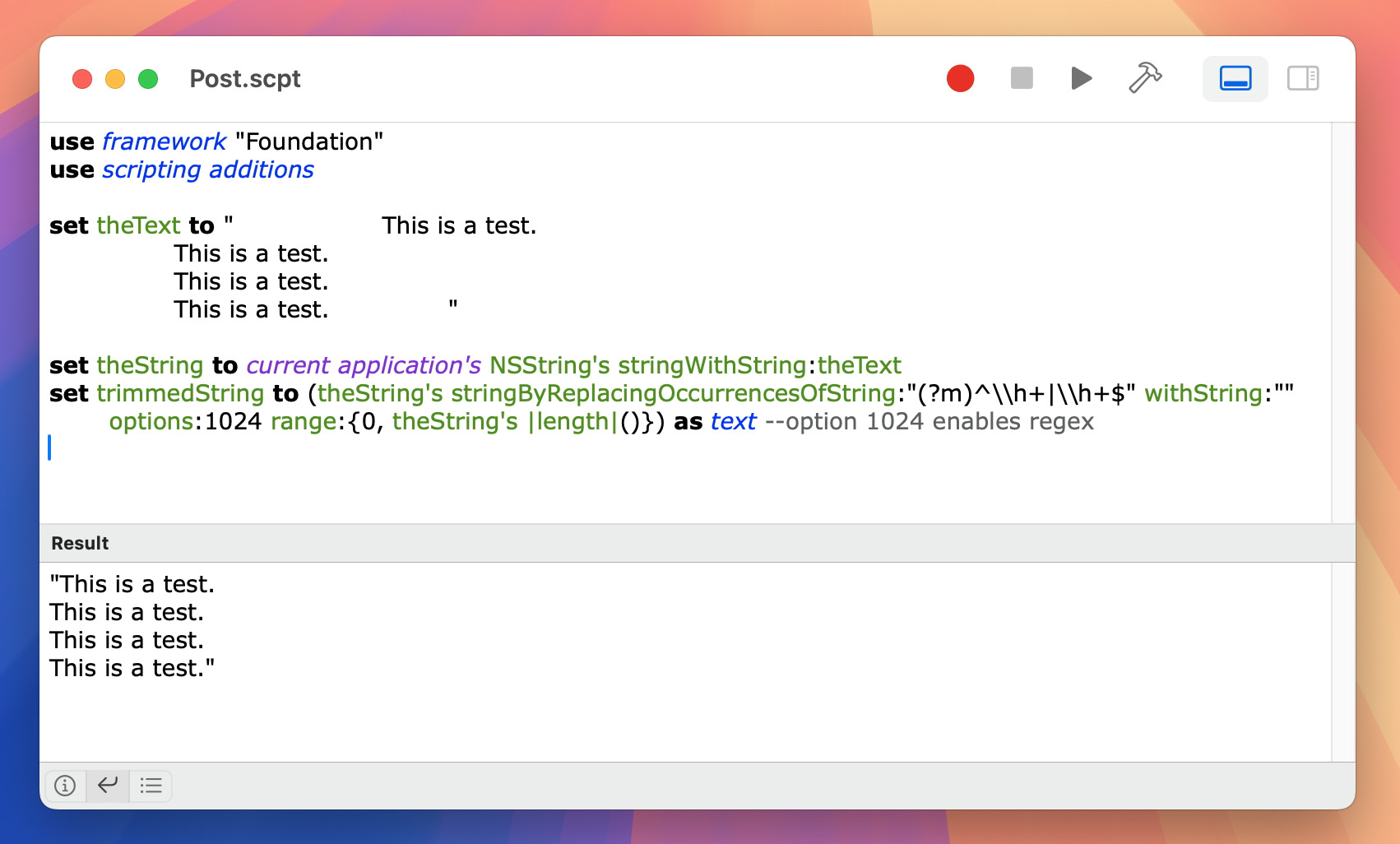Show the Description pane with the info icon

click(65, 786)
